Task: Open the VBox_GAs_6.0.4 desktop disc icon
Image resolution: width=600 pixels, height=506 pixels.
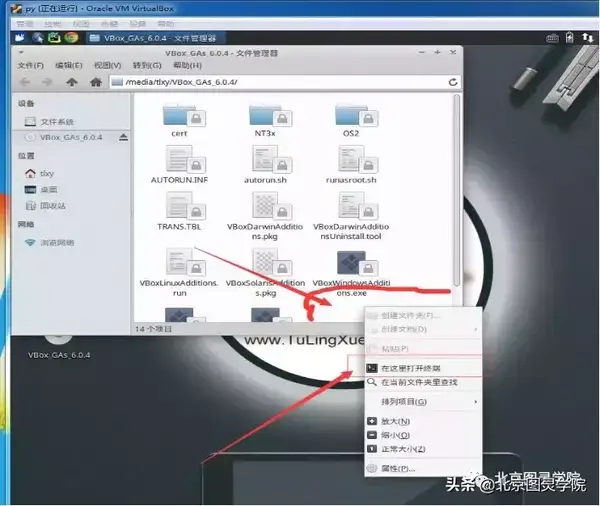Action: pyautogui.click(x=59, y=339)
